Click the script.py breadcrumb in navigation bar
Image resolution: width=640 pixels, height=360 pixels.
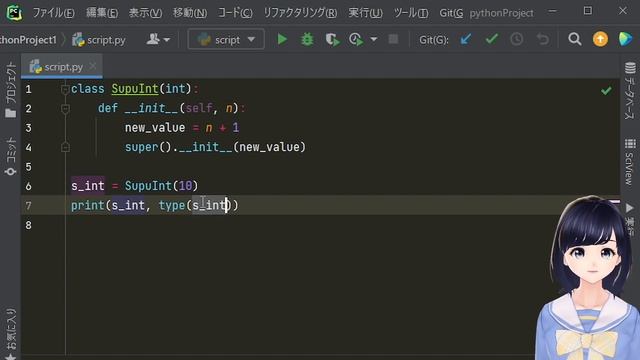(99, 40)
